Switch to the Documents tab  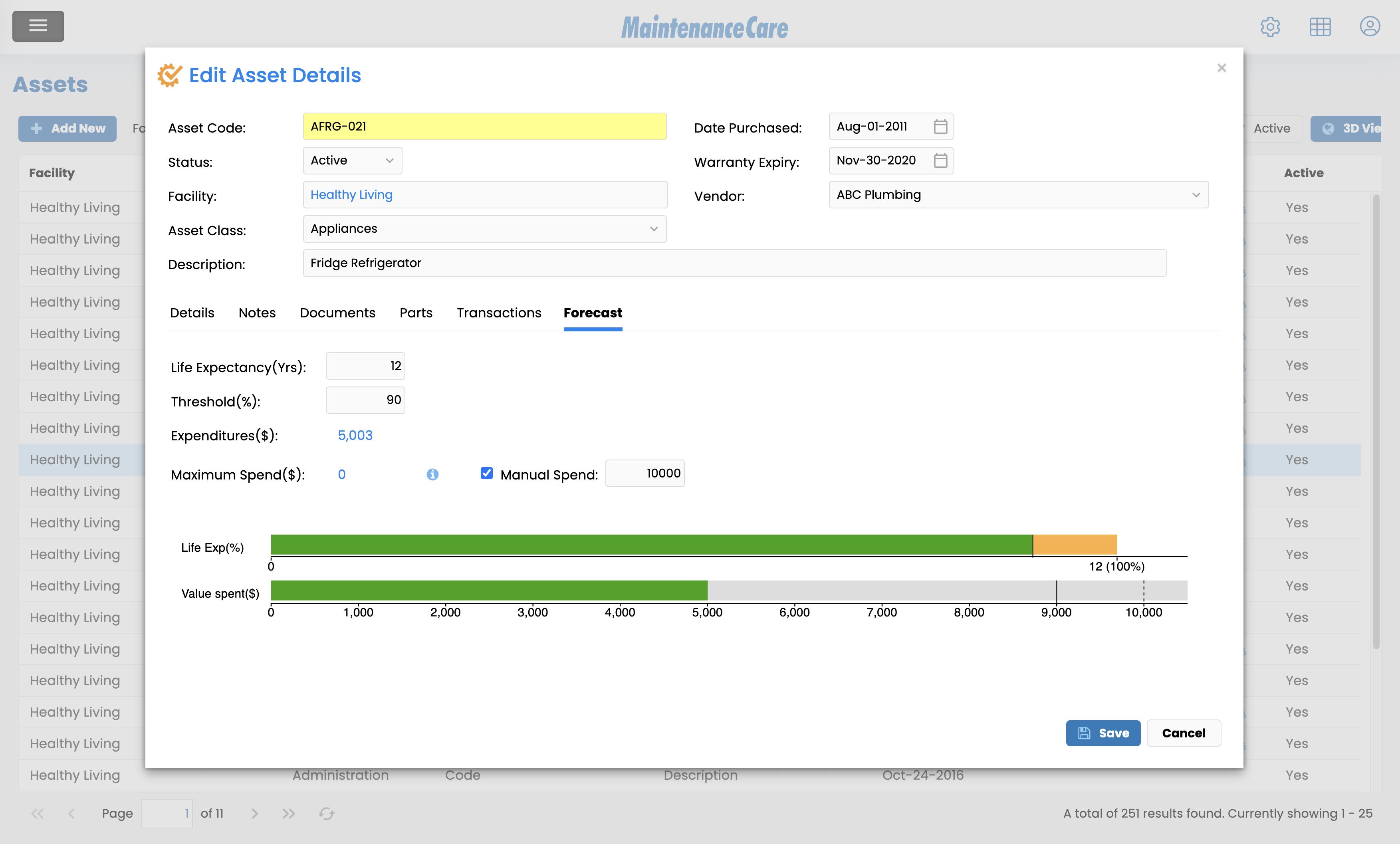(x=337, y=313)
